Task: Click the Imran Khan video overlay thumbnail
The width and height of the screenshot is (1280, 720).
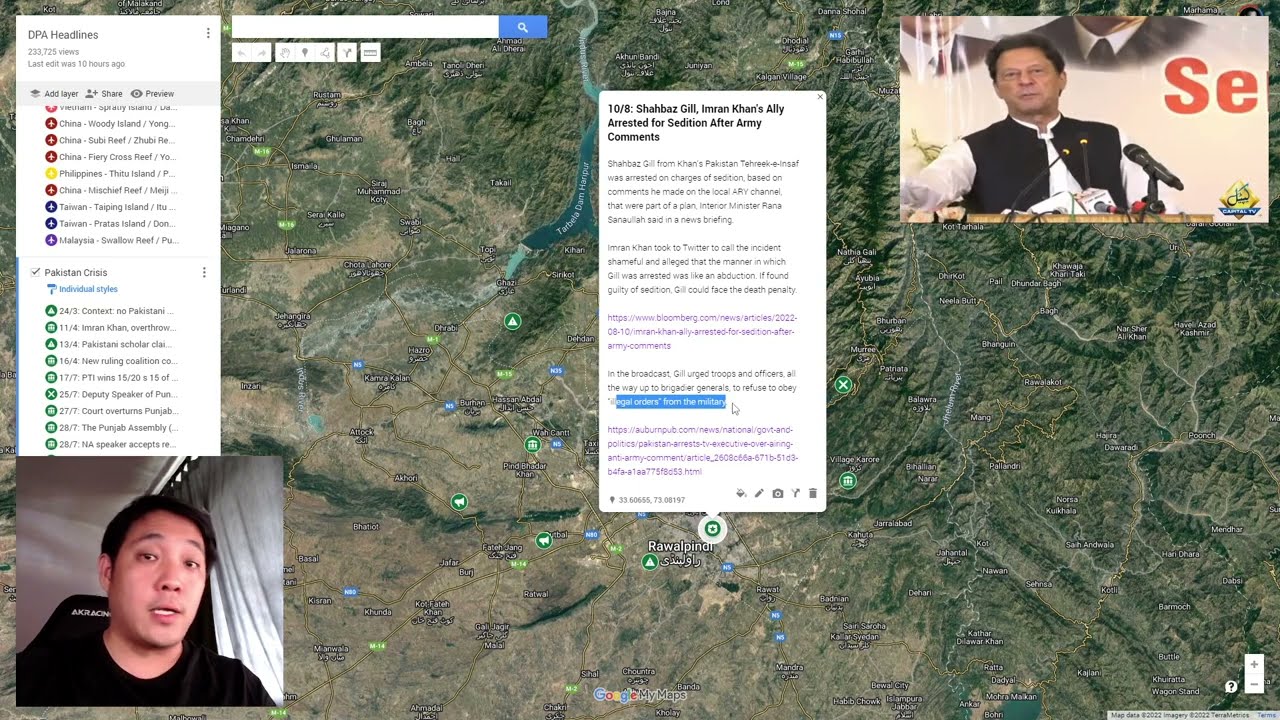Action: coord(1084,118)
